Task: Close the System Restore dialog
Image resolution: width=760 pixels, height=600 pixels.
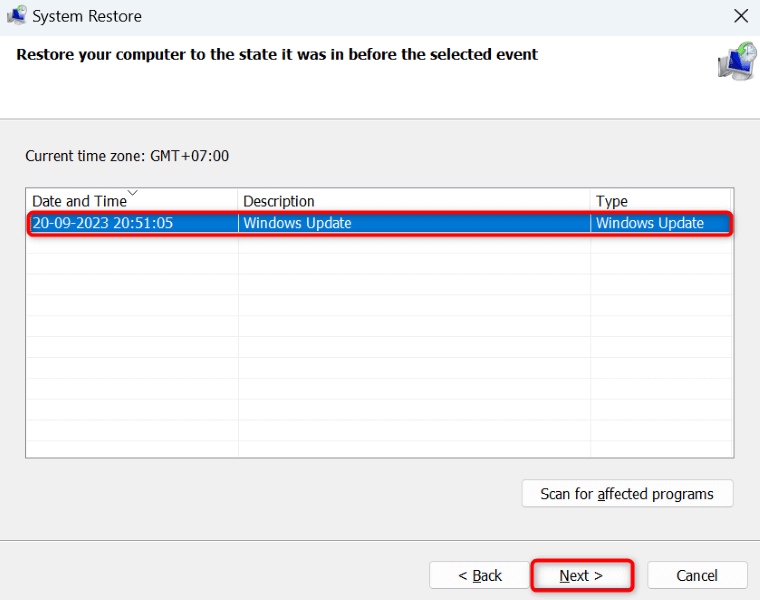Action: tap(741, 16)
